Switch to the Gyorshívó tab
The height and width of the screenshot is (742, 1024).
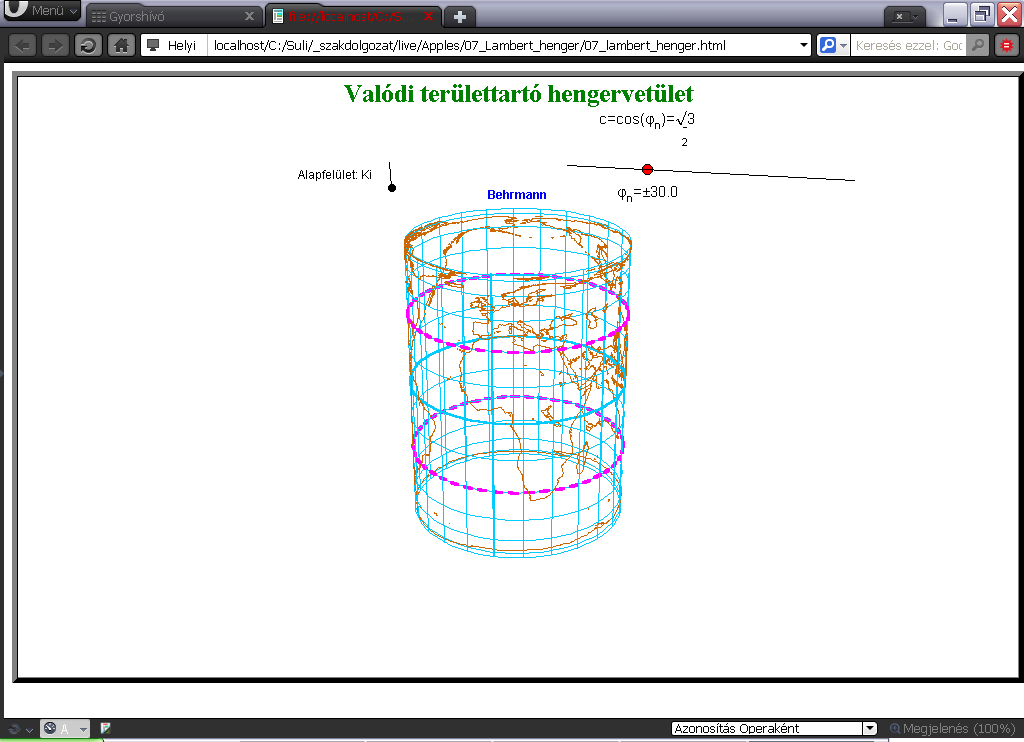[x=173, y=16]
